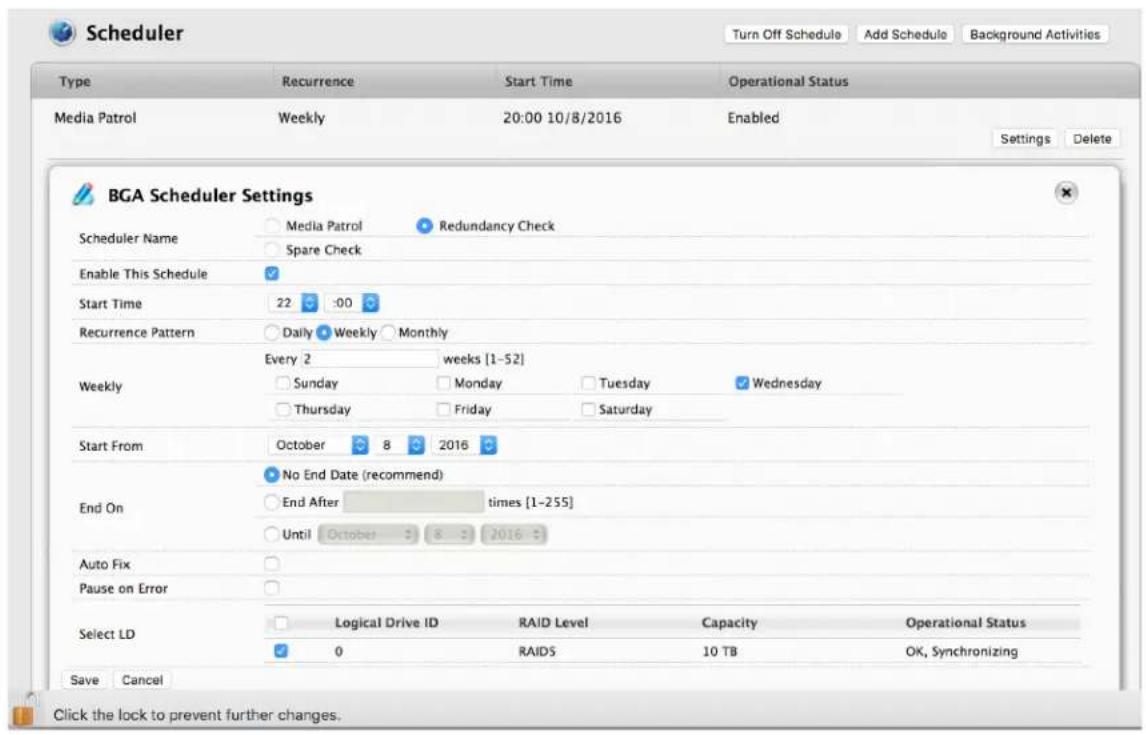Click the Type column header
This screenshot has height=735, width=1146.
[x=75, y=81]
